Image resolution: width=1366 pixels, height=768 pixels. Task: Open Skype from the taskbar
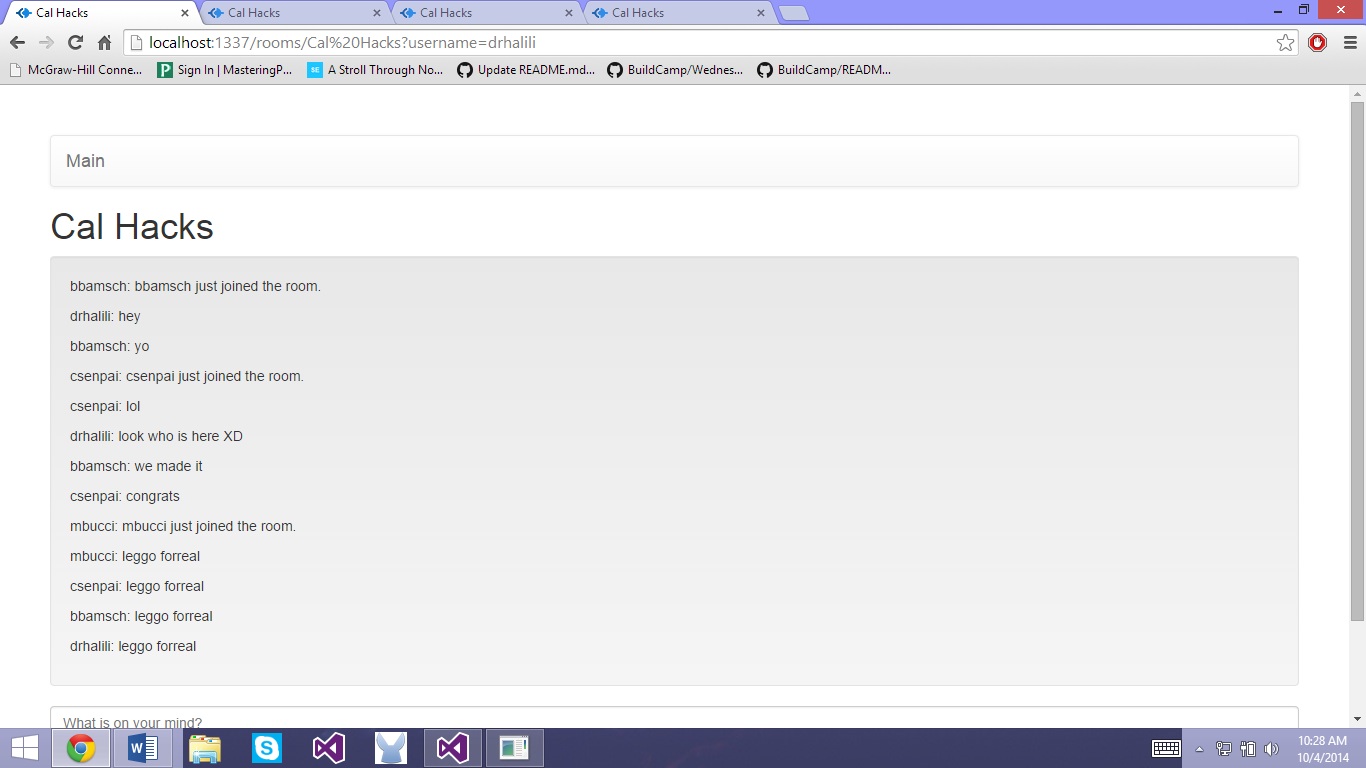267,748
